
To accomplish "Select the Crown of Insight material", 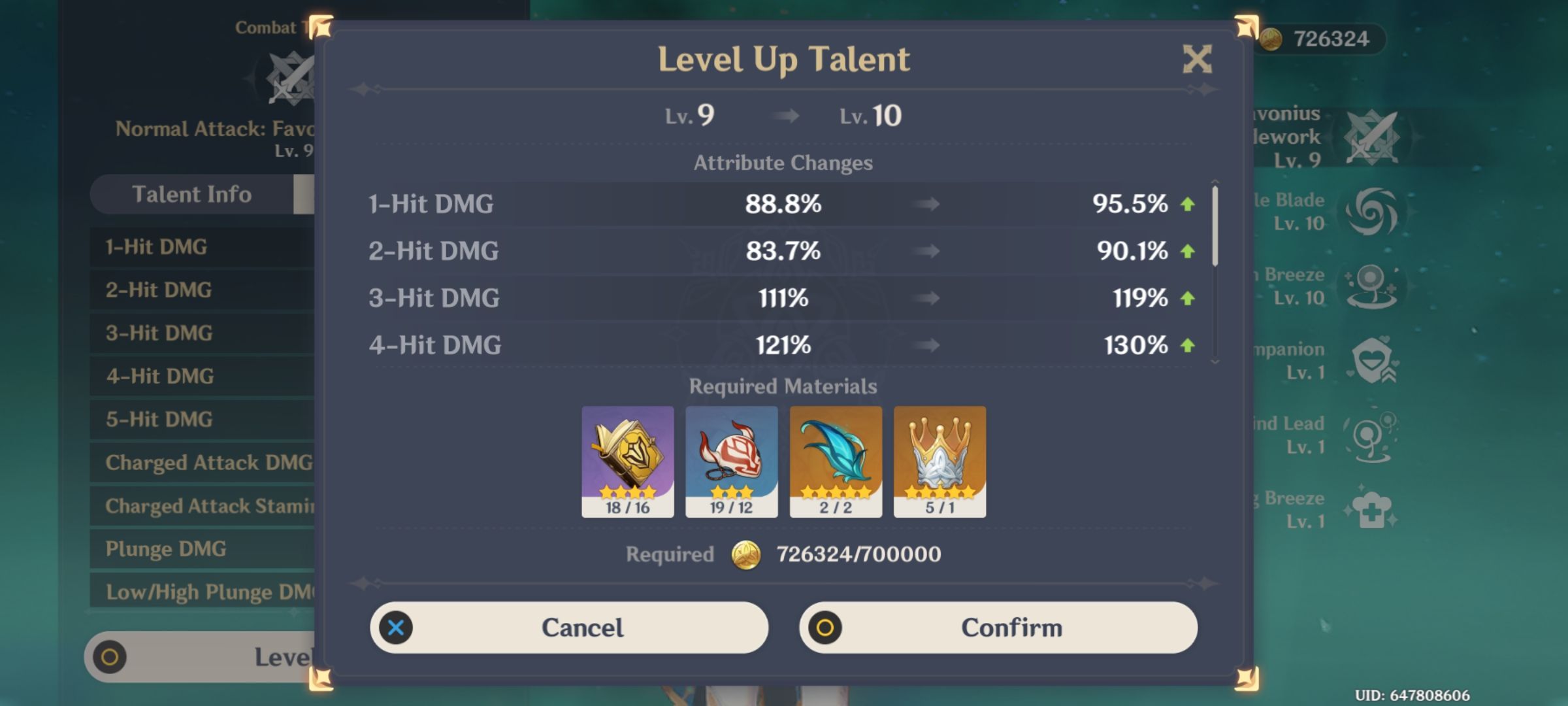I will tap(939, 462).
